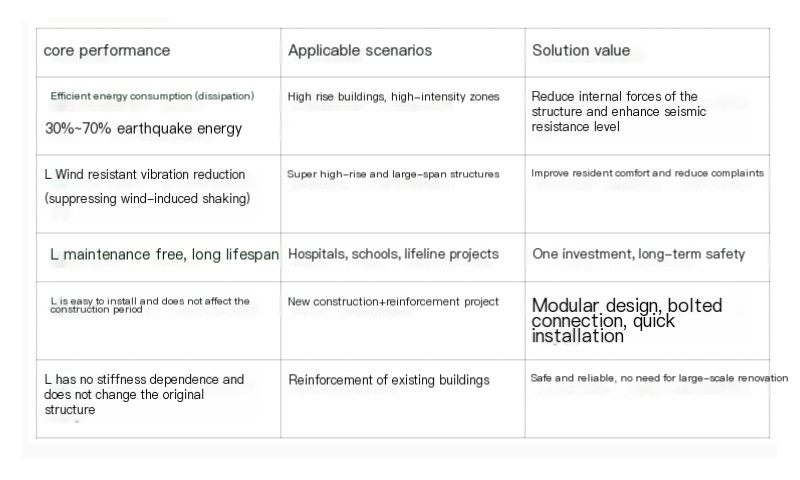Click the 'Super high-rise and large-span structures' cell
Screen dimensions: 800x480
pos(403,194)
